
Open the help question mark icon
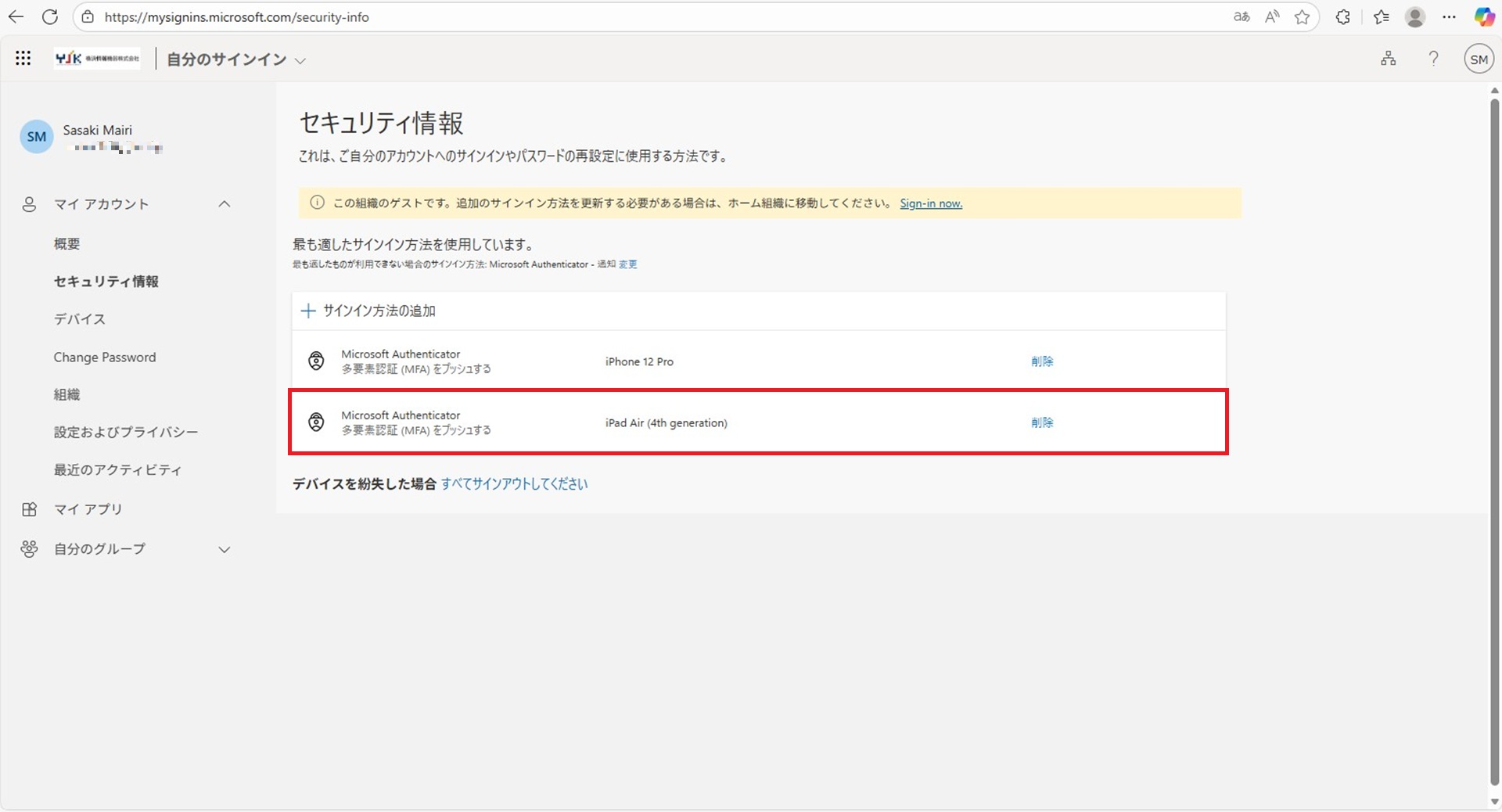pyautogui.click(x=1433, y=59)
